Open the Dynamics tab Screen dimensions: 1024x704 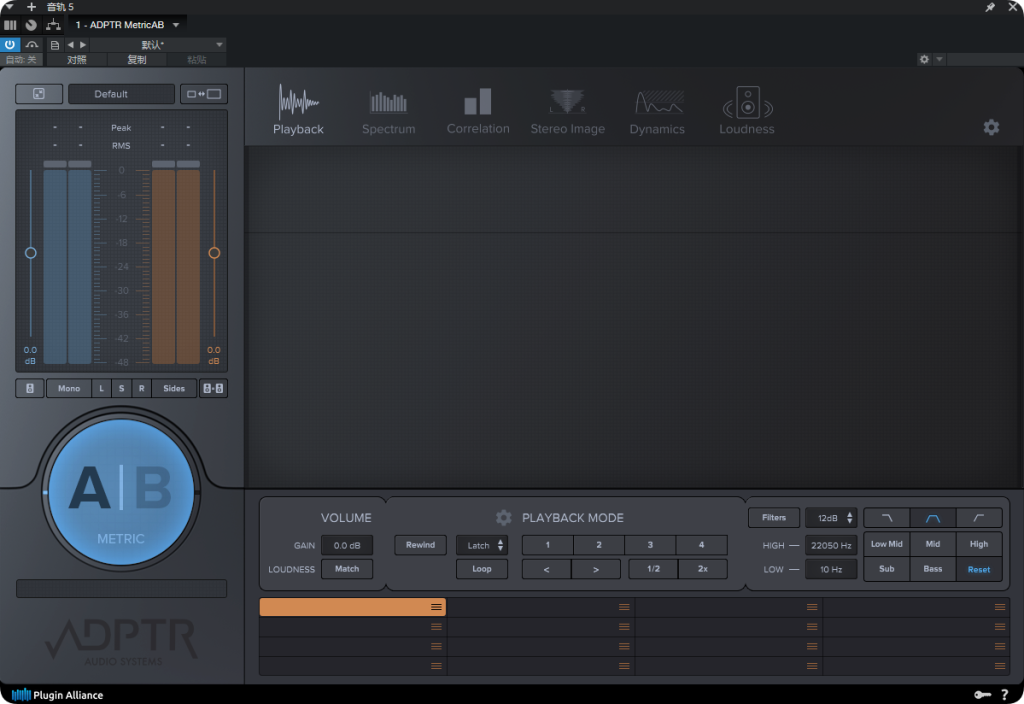[x=657, y=112]
